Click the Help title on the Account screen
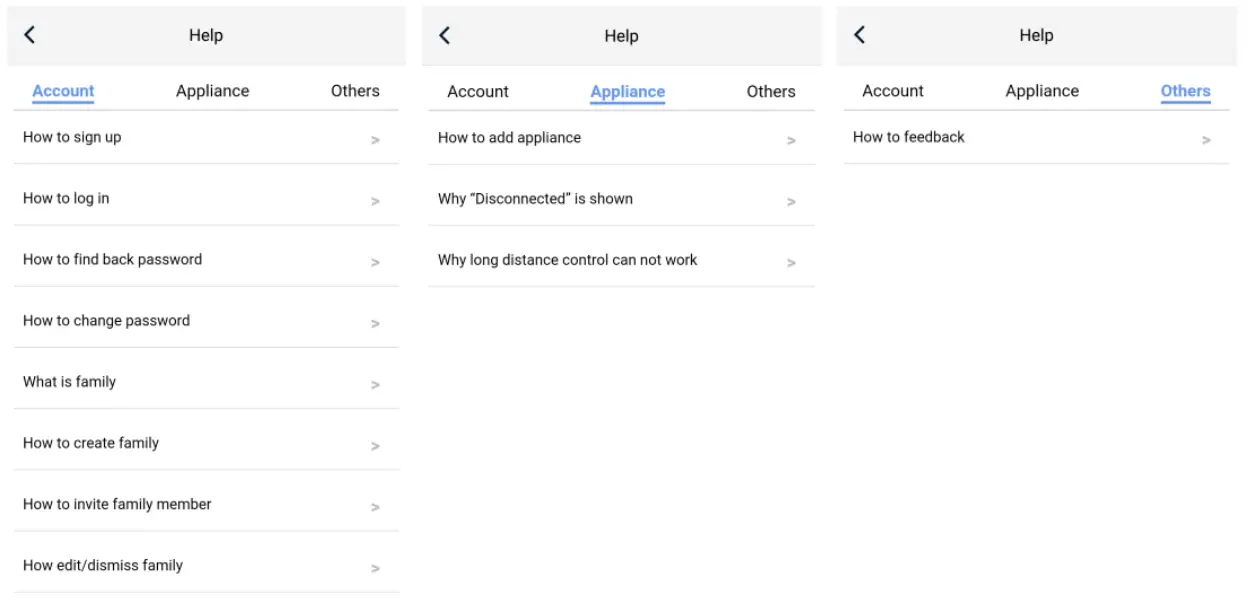Image resolution: width=1251 pixels, height=609 pixels. click(206, 34)
